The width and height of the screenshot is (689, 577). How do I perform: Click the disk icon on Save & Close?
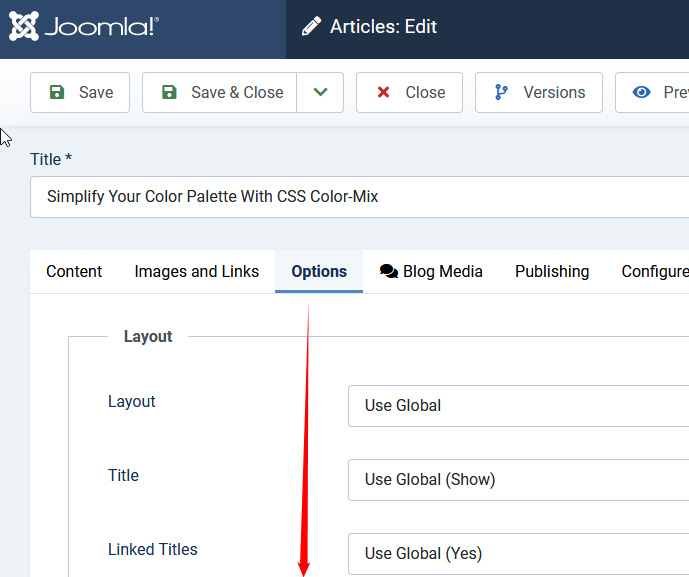[169, 92]
